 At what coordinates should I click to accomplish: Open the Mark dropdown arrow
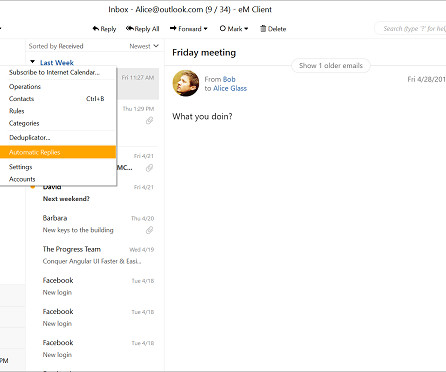click(246, 29)
